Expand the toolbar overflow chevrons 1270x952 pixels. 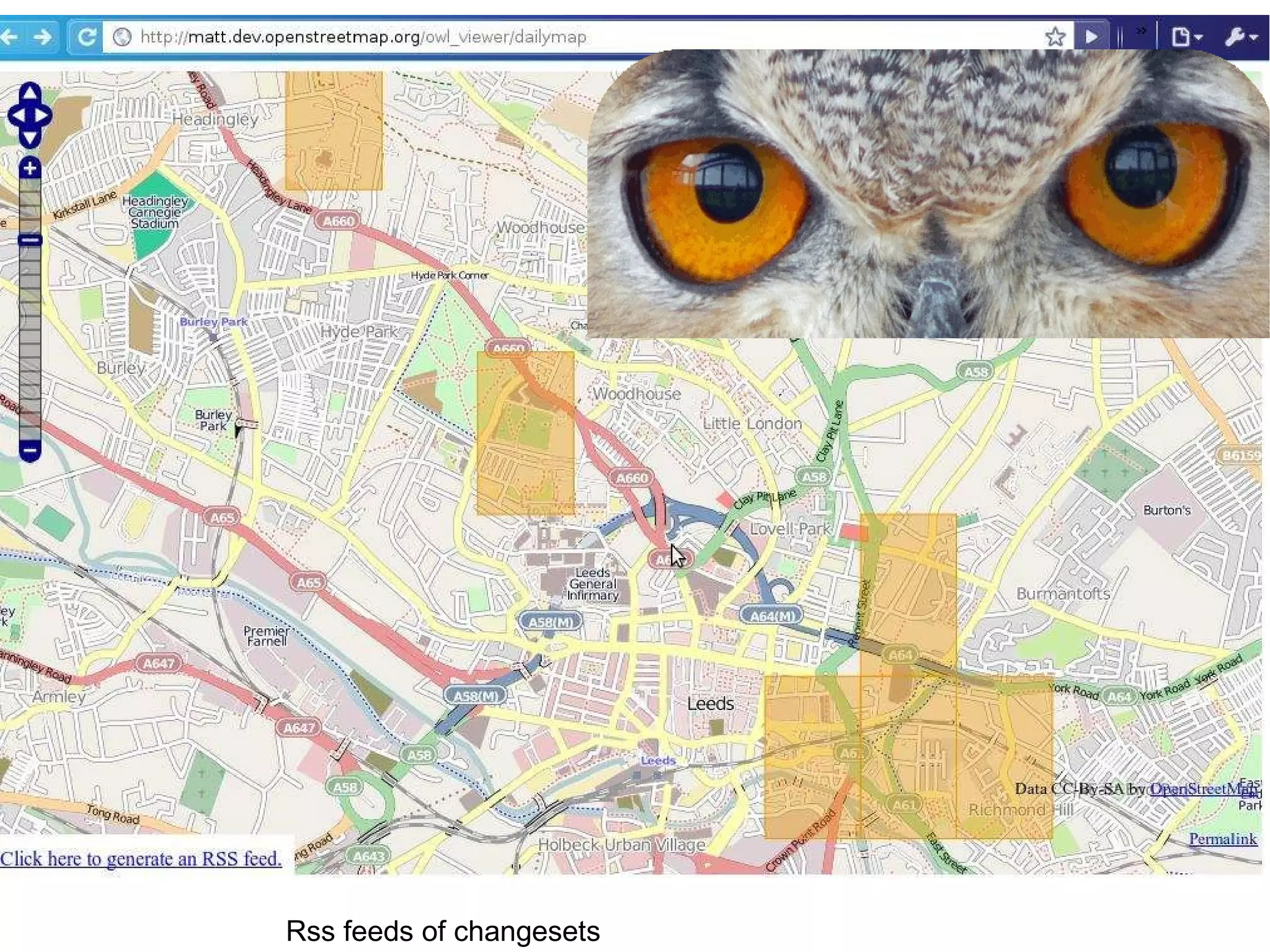click(1140, 30)
